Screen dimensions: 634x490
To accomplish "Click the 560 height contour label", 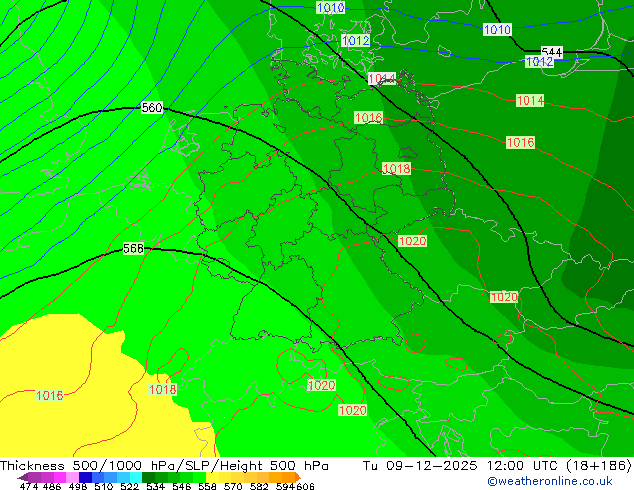I will point(152,108).
